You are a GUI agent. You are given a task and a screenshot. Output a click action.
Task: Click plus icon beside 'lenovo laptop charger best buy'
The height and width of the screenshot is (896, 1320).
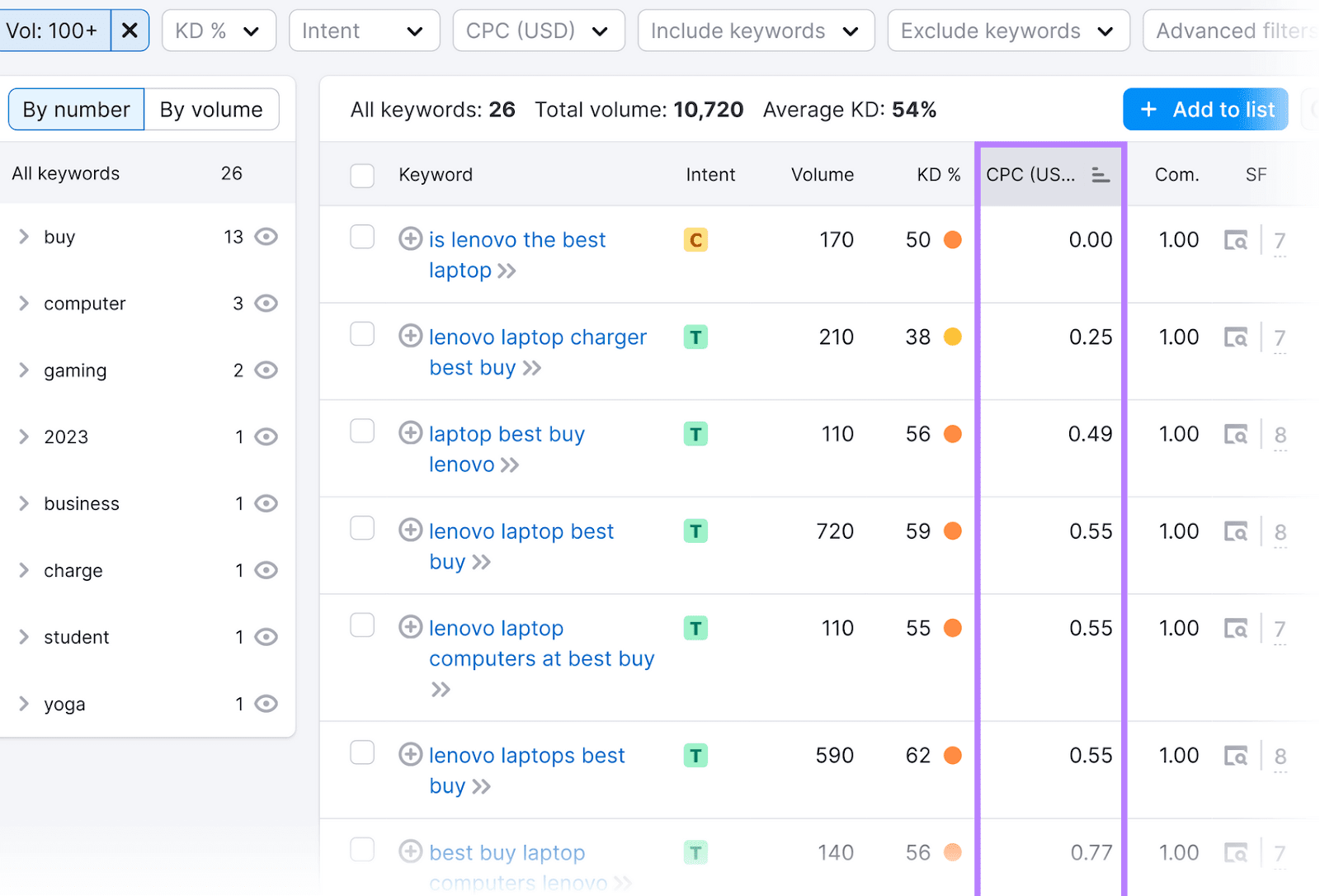[x=410, y=336]
